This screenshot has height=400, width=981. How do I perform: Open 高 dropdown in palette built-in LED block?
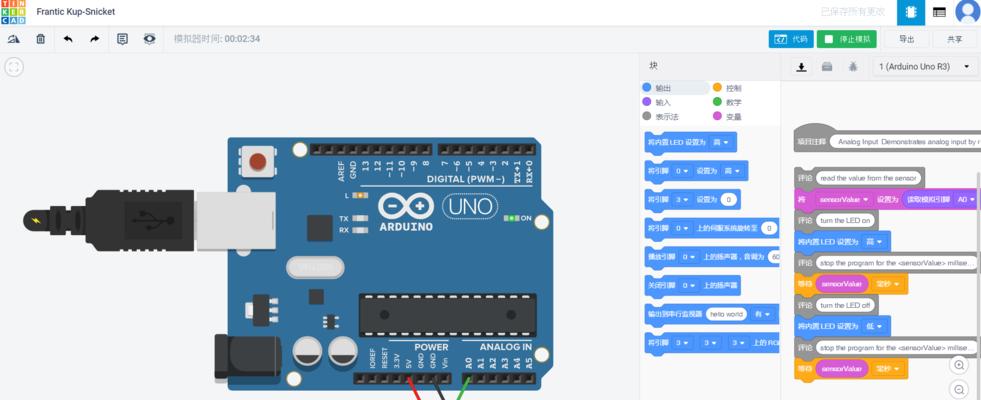721,142
